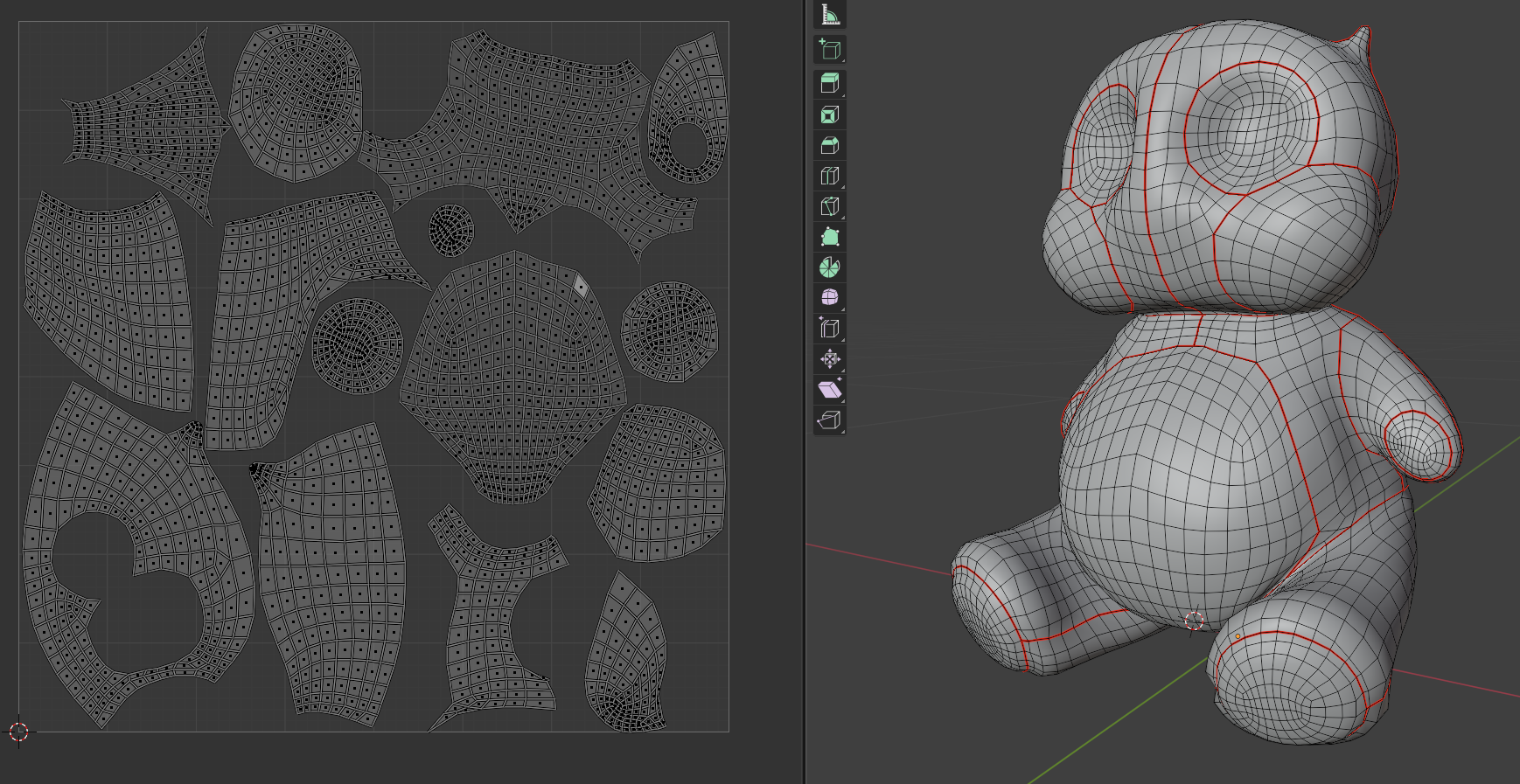The height and width of the screenshot is (784, 1520).
Task: Activate the Bevel tool
Action: [x=829, y=145]
